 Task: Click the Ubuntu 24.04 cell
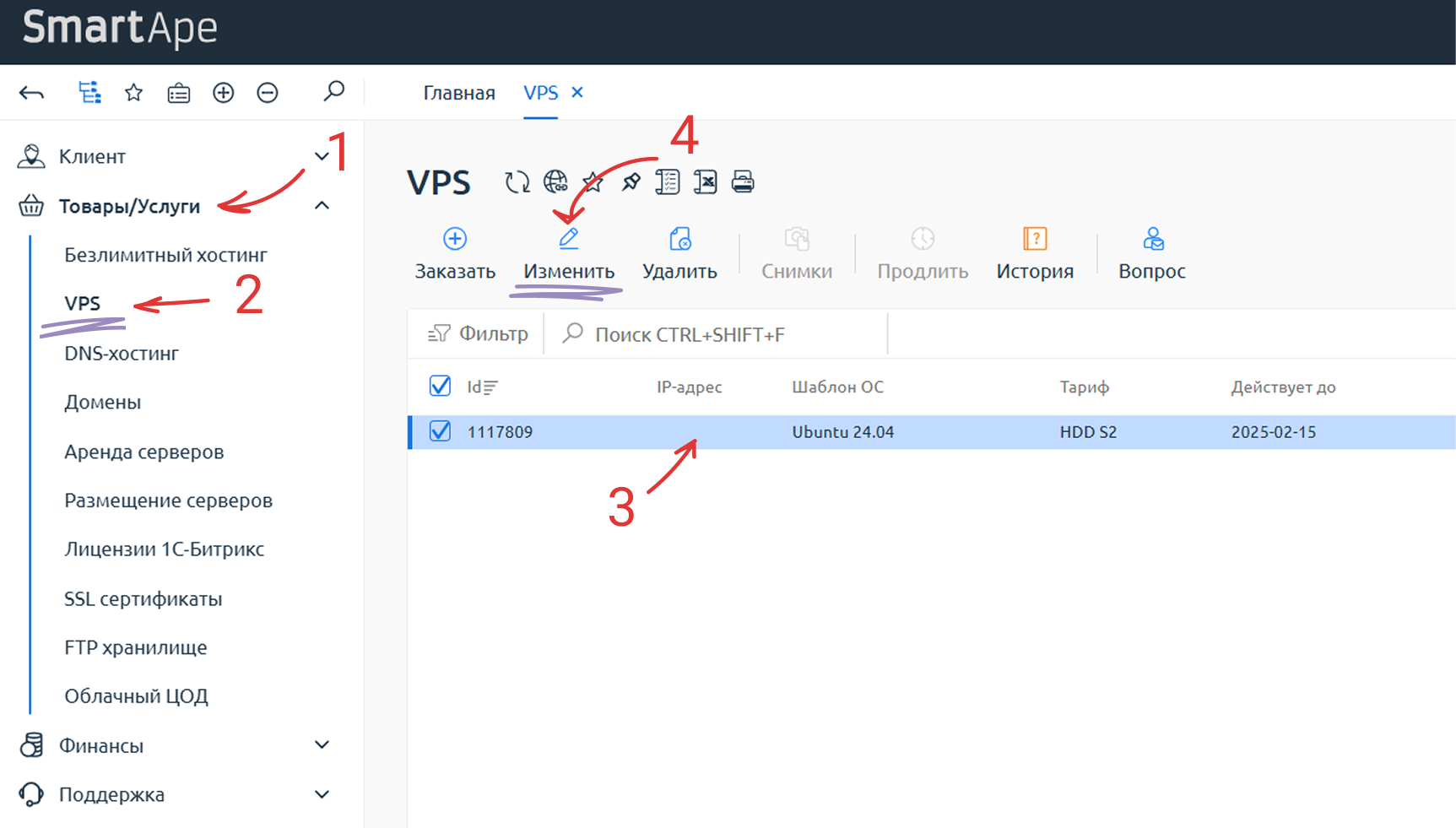tap(842, 432)
